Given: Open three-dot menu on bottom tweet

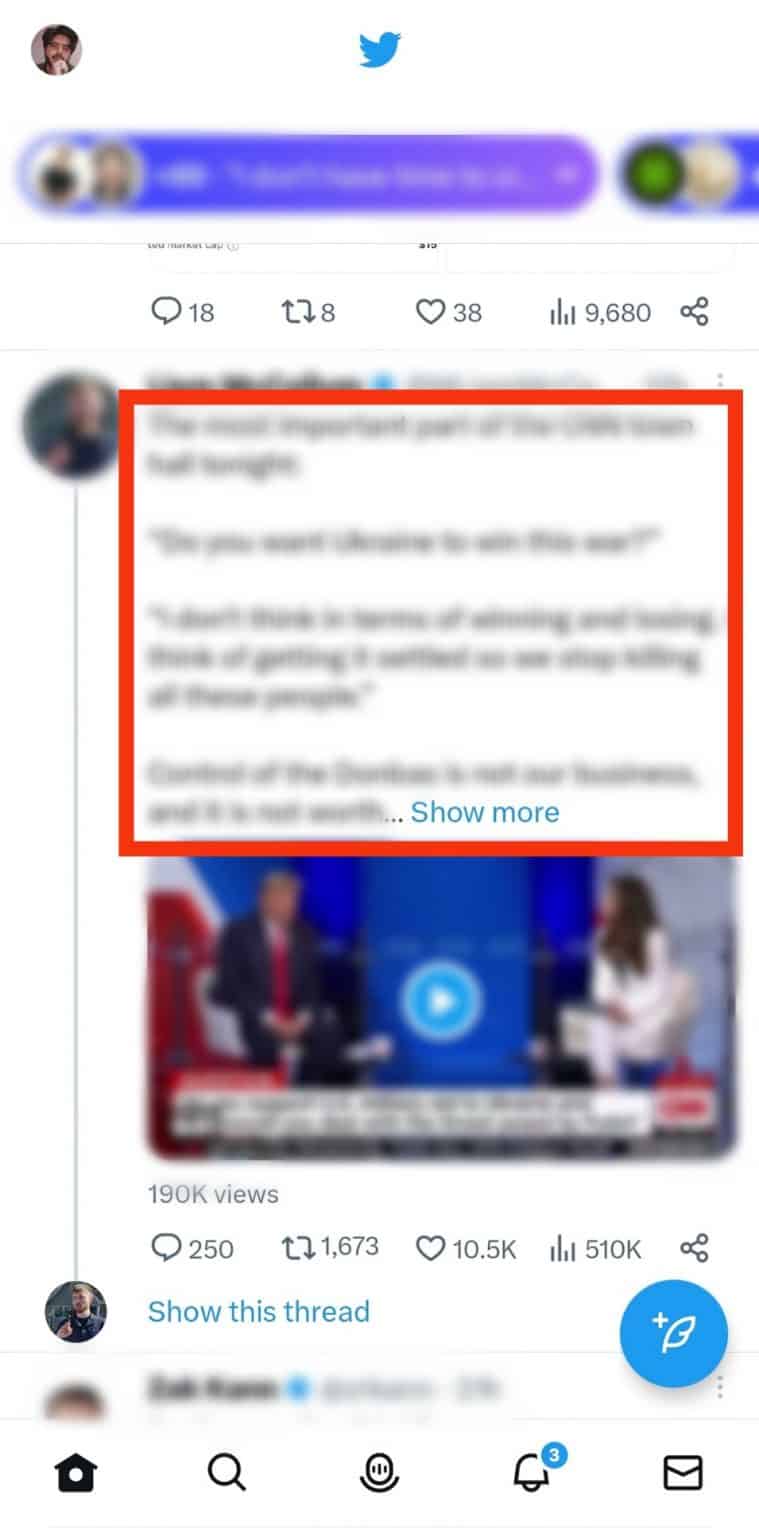Looking at the screenshot, I should [x=720, y=1388].
